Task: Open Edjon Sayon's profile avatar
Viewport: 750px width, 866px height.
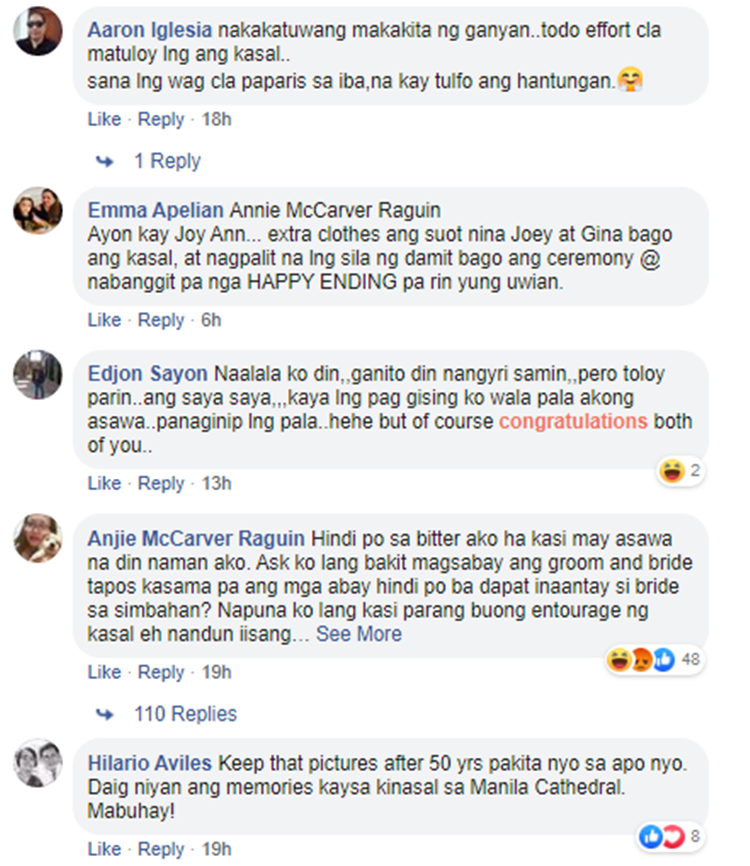Action: click(x=38, y=374)
